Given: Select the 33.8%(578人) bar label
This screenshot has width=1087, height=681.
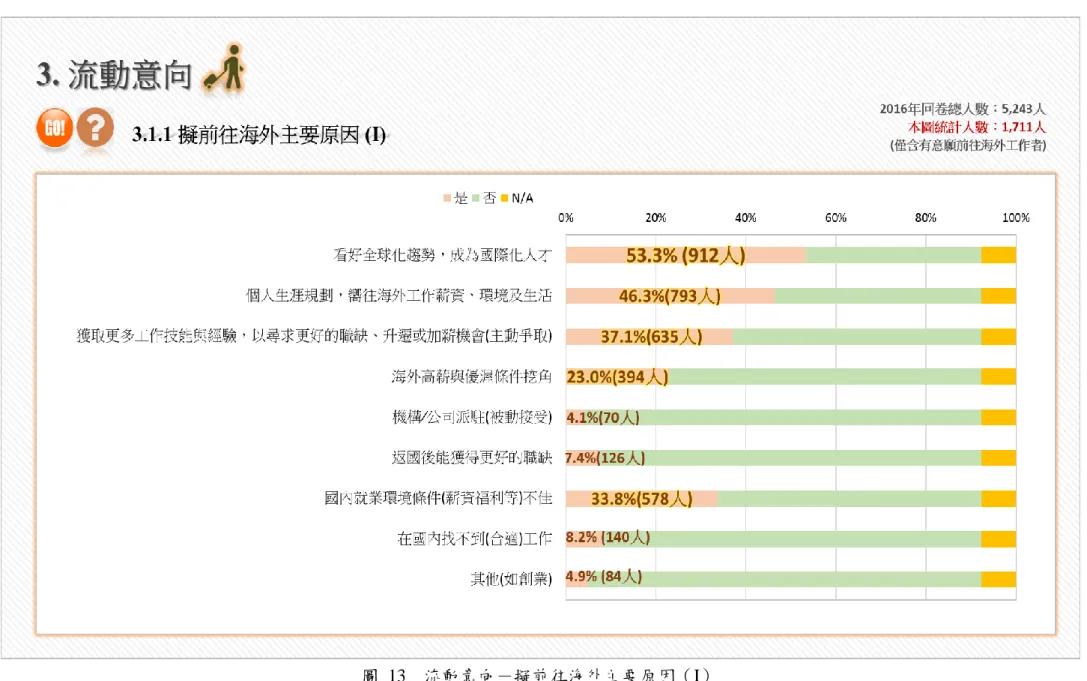Looking at the screenshot, I should 641,499.
